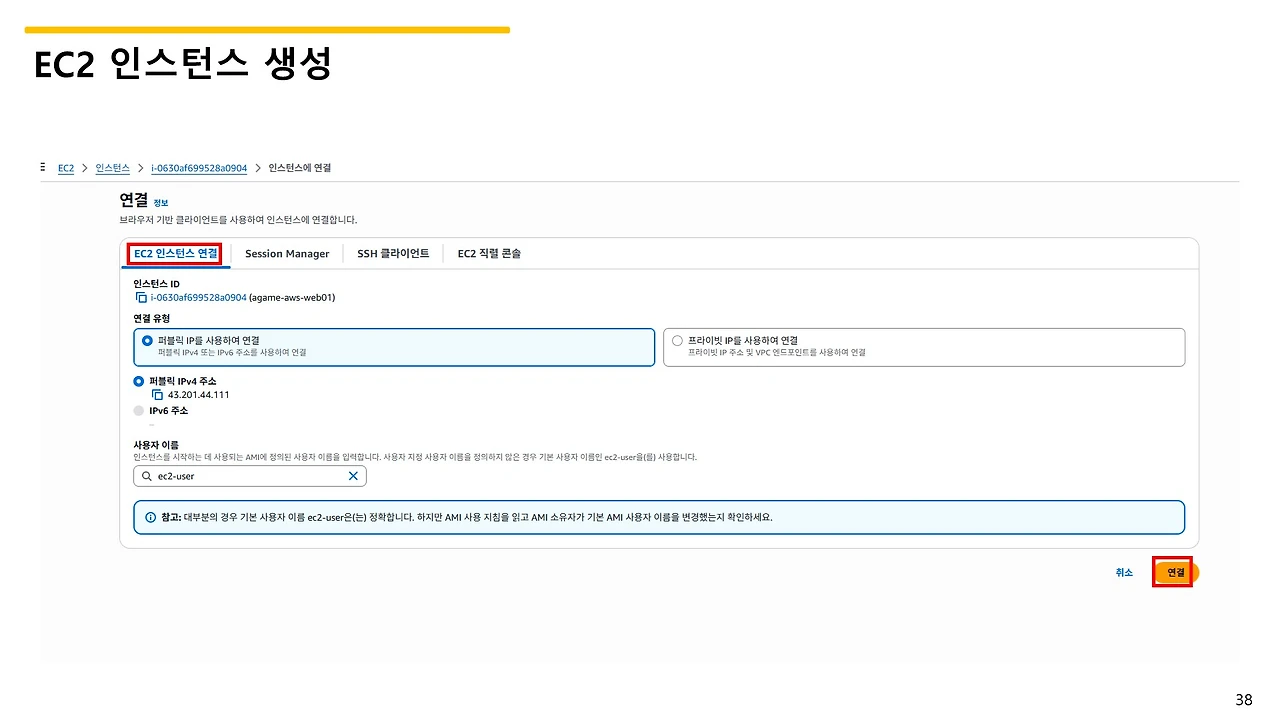Screen dimensions: 1280x720
Task: Click the instance ID link under 인스턴스 ID
Action: (x=198, y=298)
